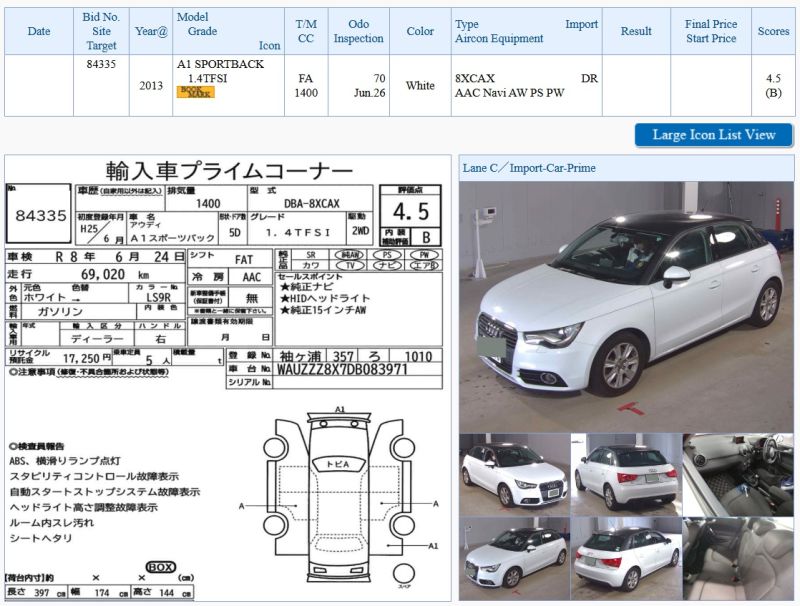This screenshot has height=606, width=800.
Task: Click the Model Grade Icon column header
Action: tap(229, 31)
